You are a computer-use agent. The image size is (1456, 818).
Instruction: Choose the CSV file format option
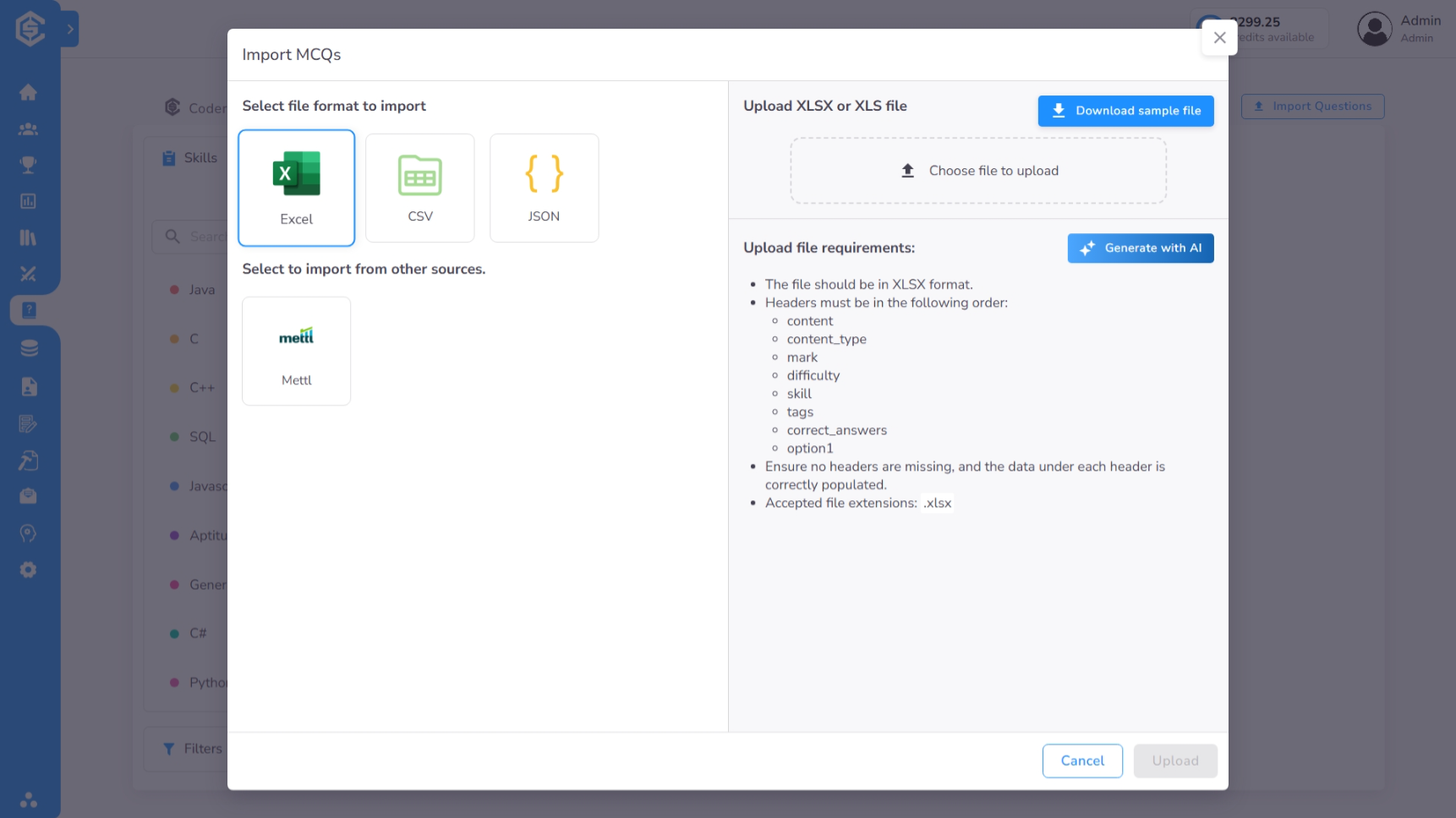pyautogui.click(x=420, y=188)
